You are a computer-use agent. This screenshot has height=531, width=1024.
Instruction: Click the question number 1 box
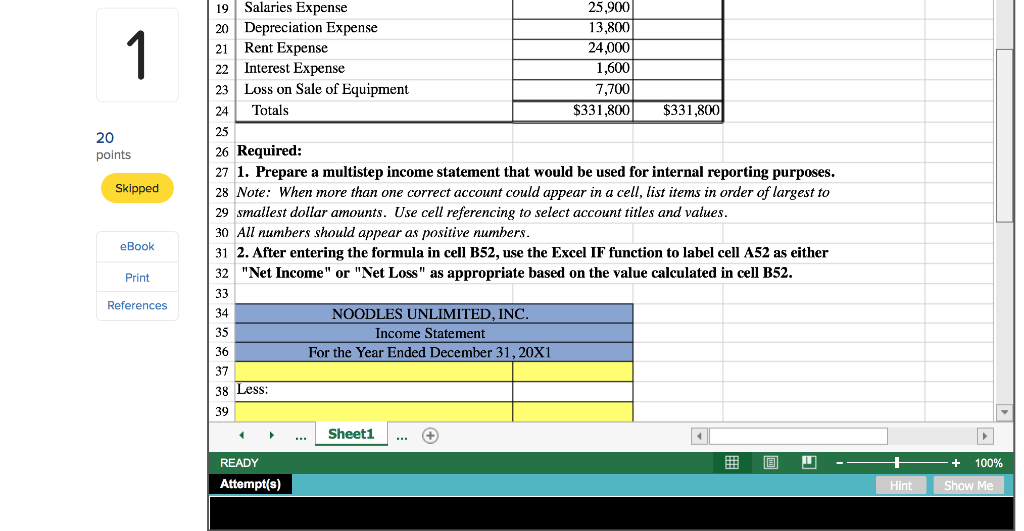click(x=137, y=55)
